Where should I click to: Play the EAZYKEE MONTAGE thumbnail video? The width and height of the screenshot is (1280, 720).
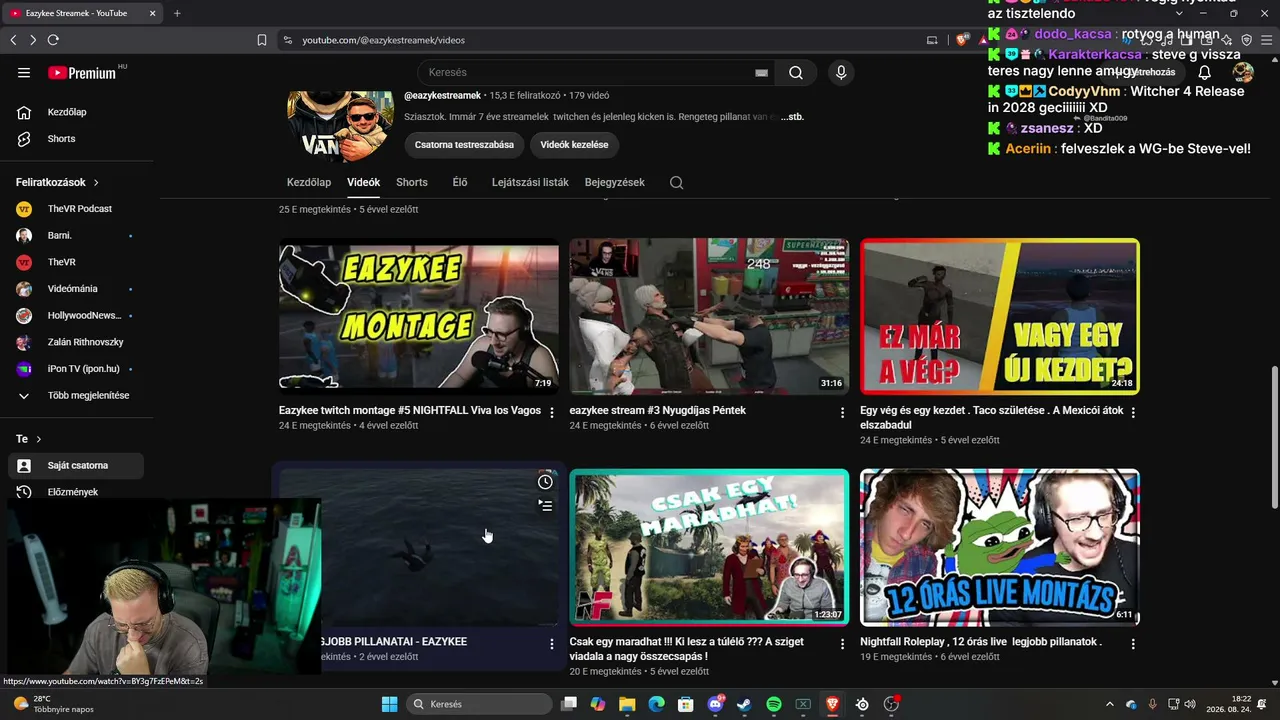coord(419,316)
